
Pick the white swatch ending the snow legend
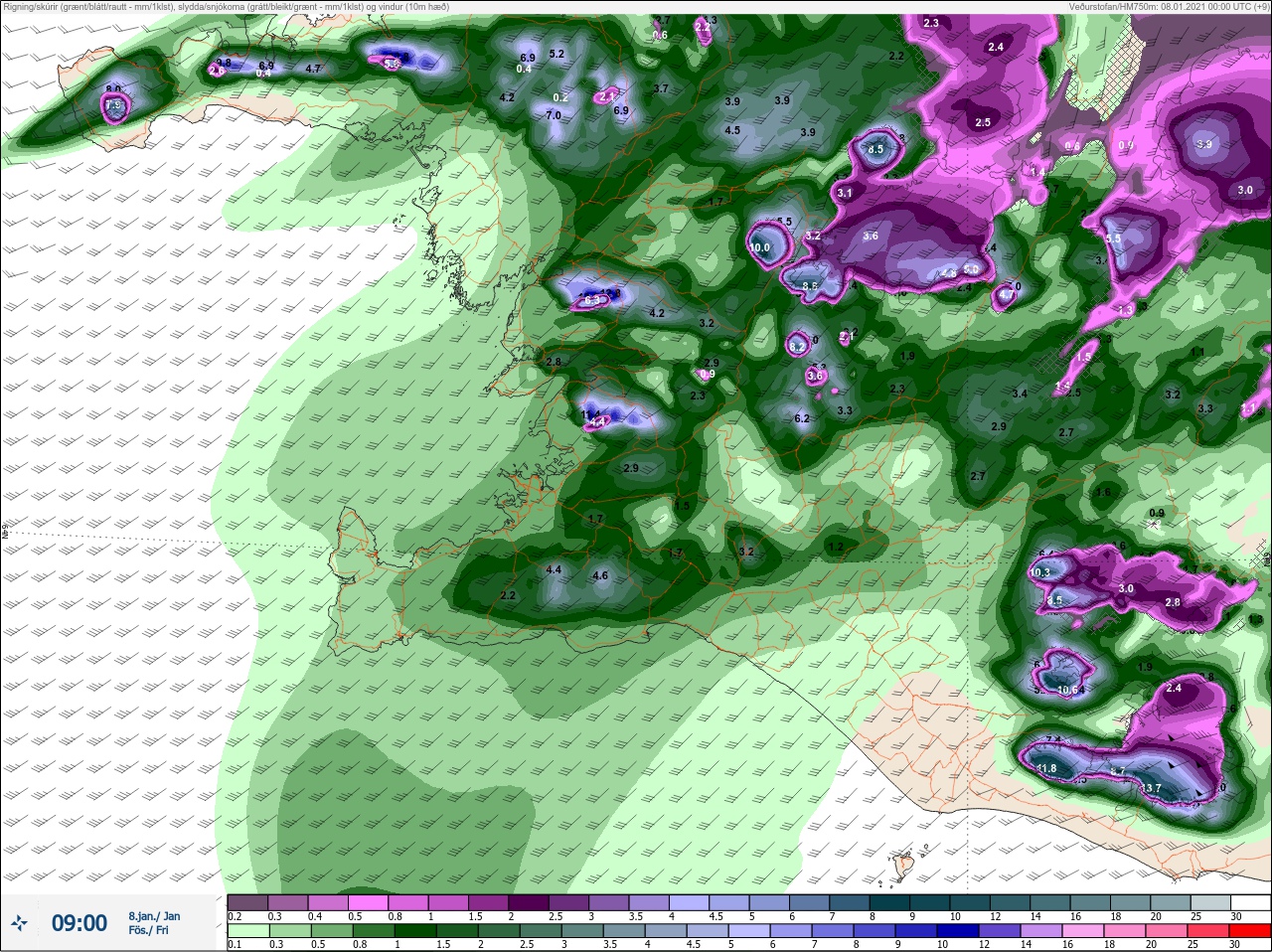pyautogui.click(x=1249, y=902)
